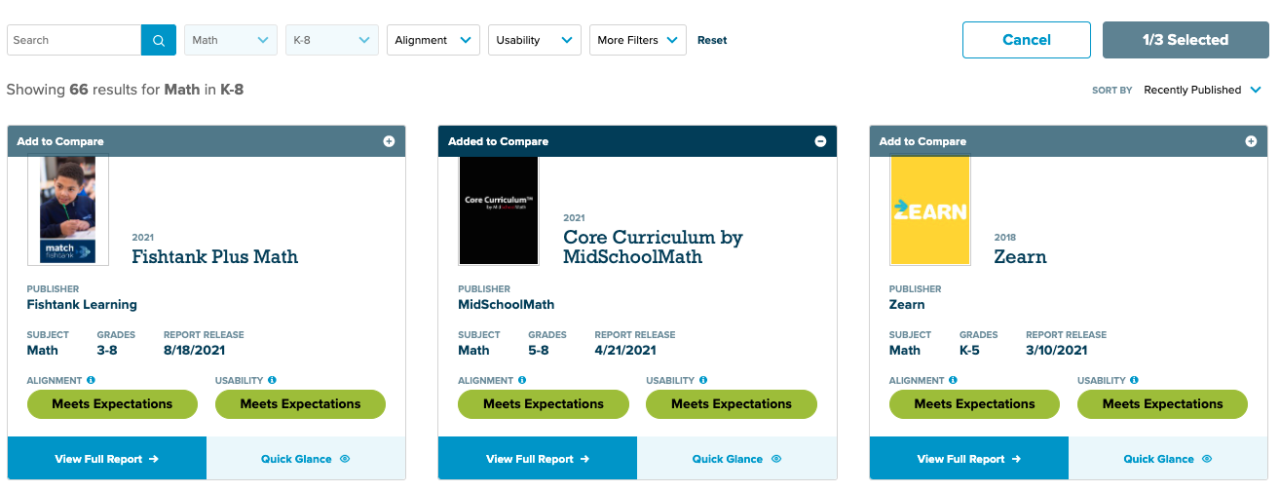1280x492 pixels.
Task: Click Usability info icon on Zearn card
Action: click(x=1134, y=380)
